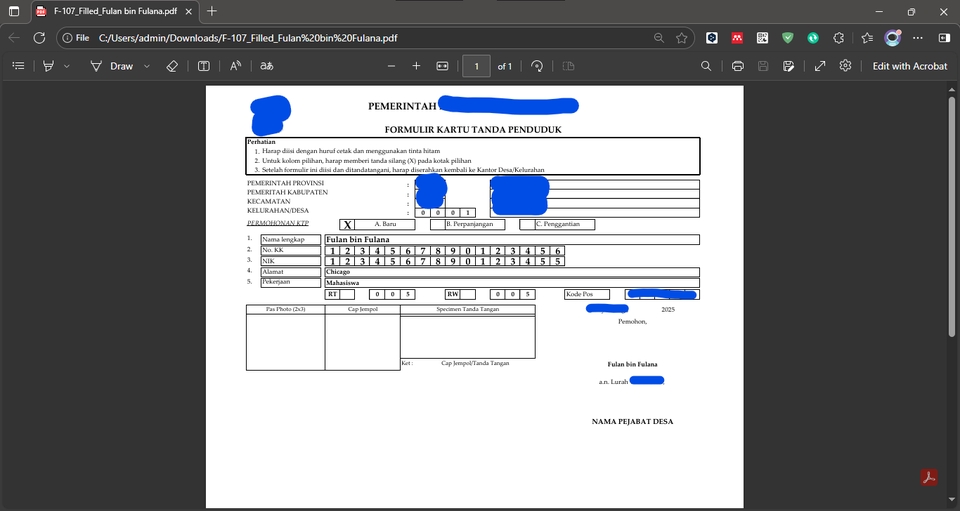The height and width of the screenshot is (511, 960).
Task: Click the Save as icon
Action: [x=789, y=66]
